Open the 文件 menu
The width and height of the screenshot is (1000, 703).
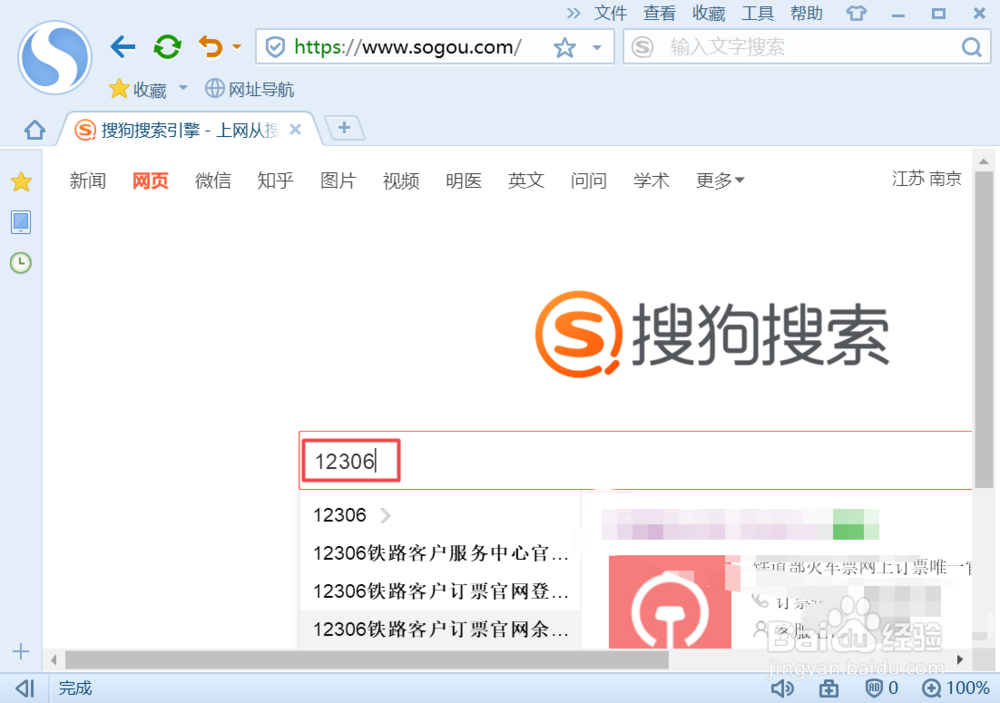tap(610, 13)
